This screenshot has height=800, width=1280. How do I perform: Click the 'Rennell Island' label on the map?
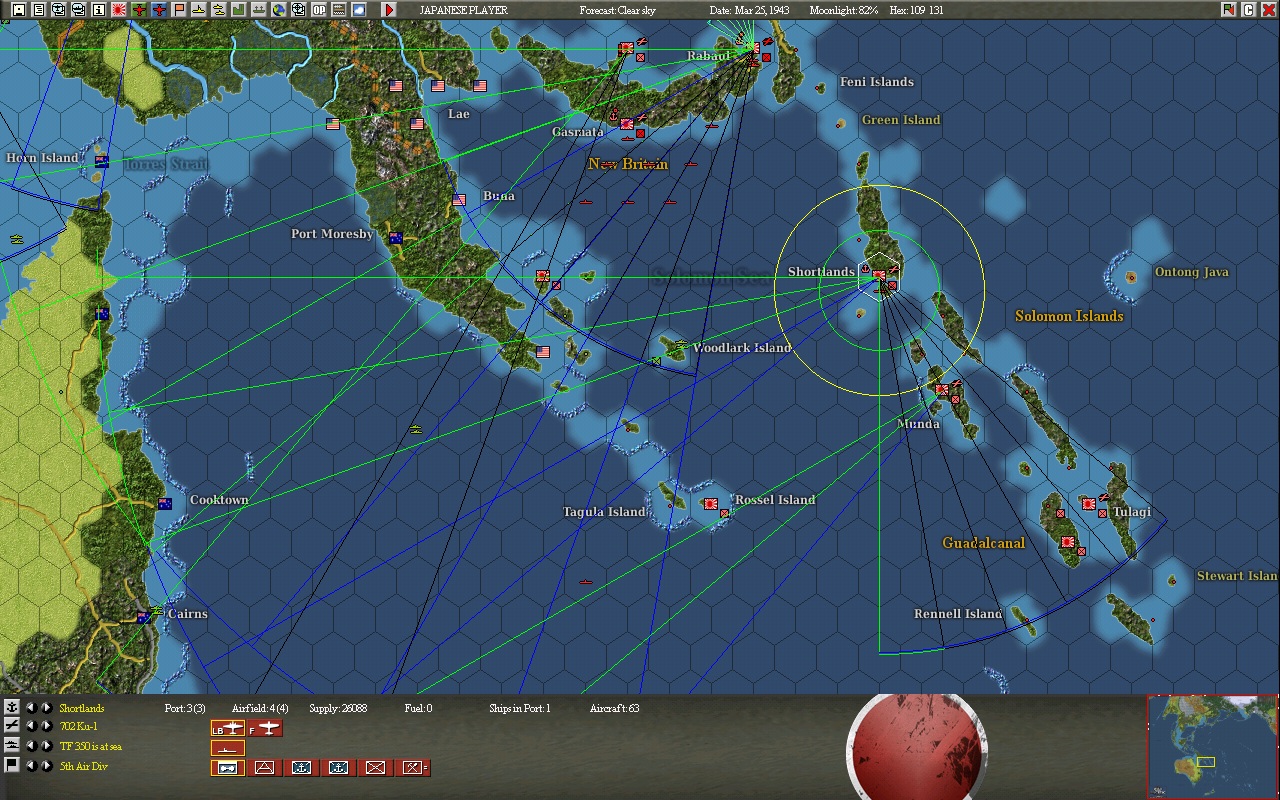click(958, 614)
